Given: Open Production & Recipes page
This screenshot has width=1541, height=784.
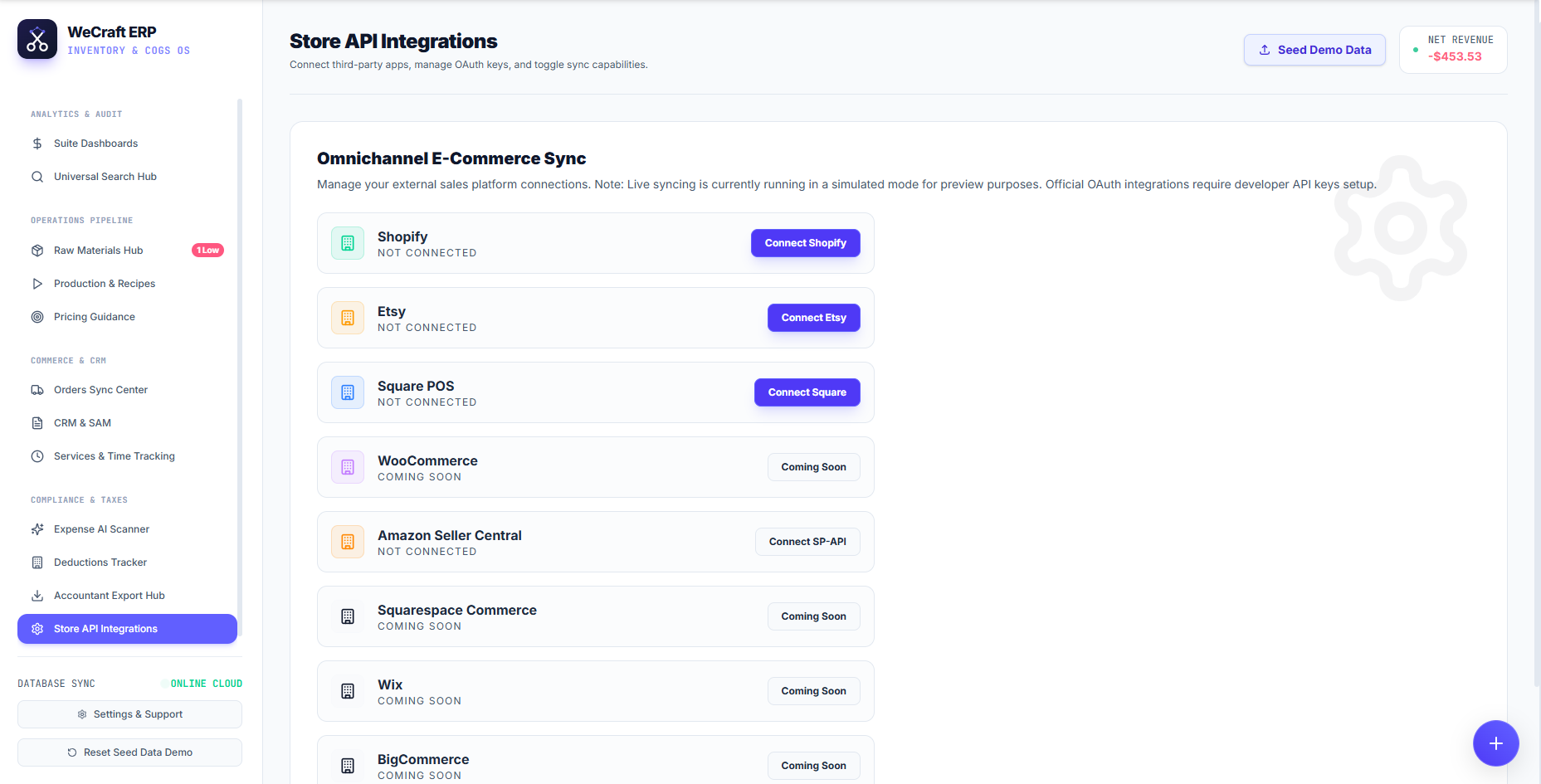Looking at the screenshot, I should 127,284.
